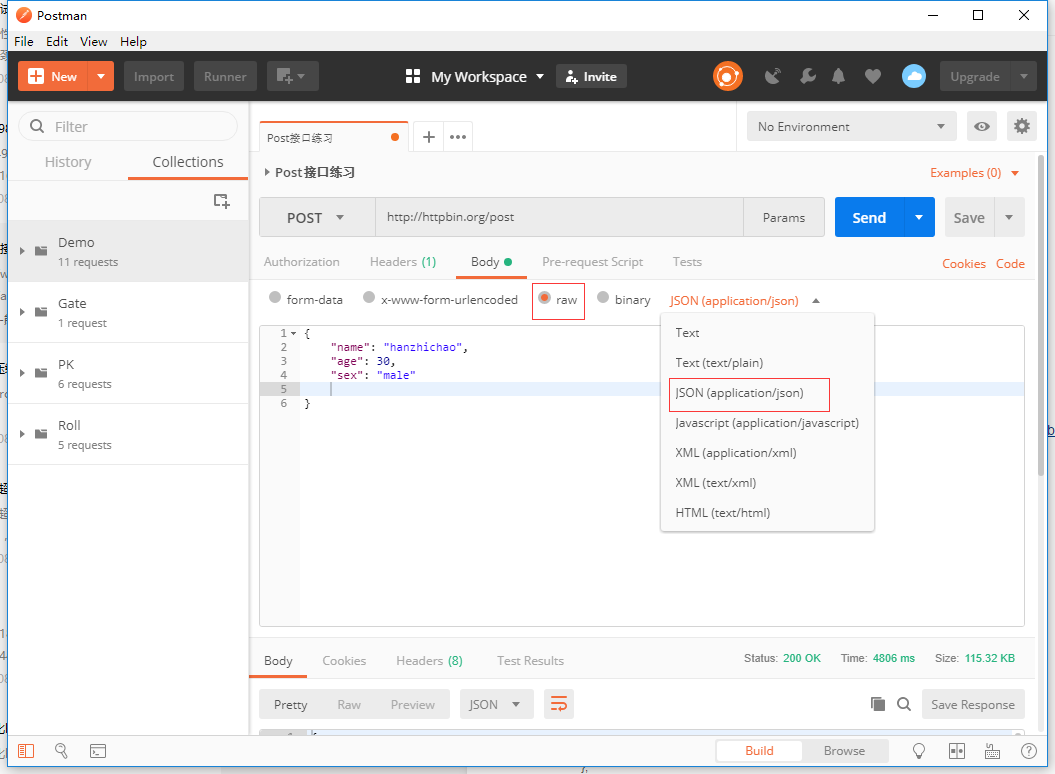This screenshot has width=1055, height=774.
Task: Switch to Build mode
Action: 759,750
